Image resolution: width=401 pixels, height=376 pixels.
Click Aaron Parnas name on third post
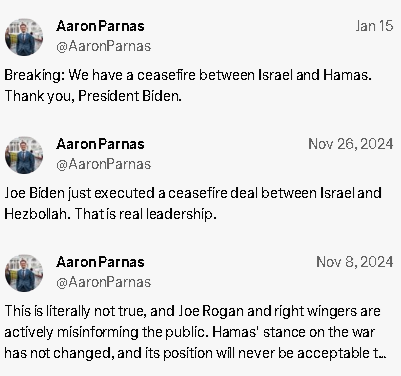click(x=100, y=262)
